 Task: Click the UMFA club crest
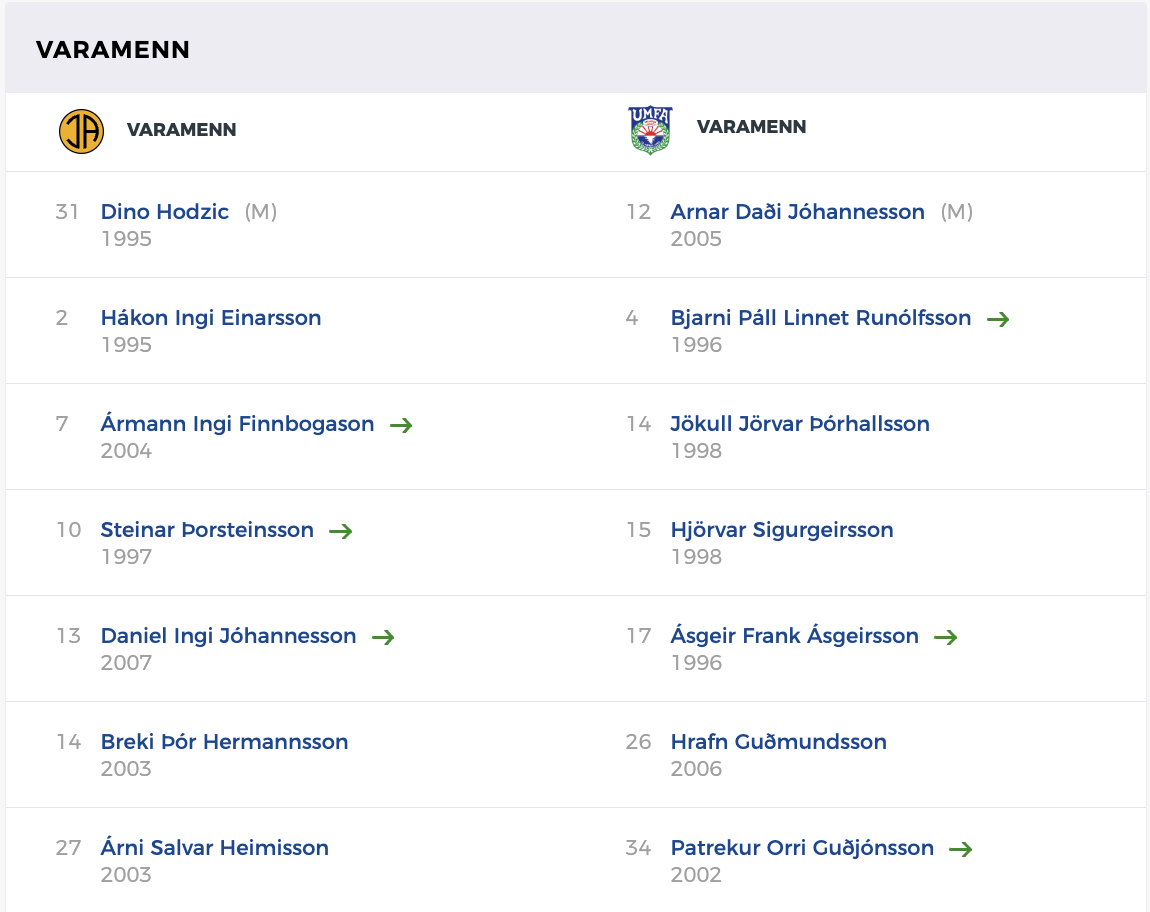pyautogui.click(x=651, y=130)
